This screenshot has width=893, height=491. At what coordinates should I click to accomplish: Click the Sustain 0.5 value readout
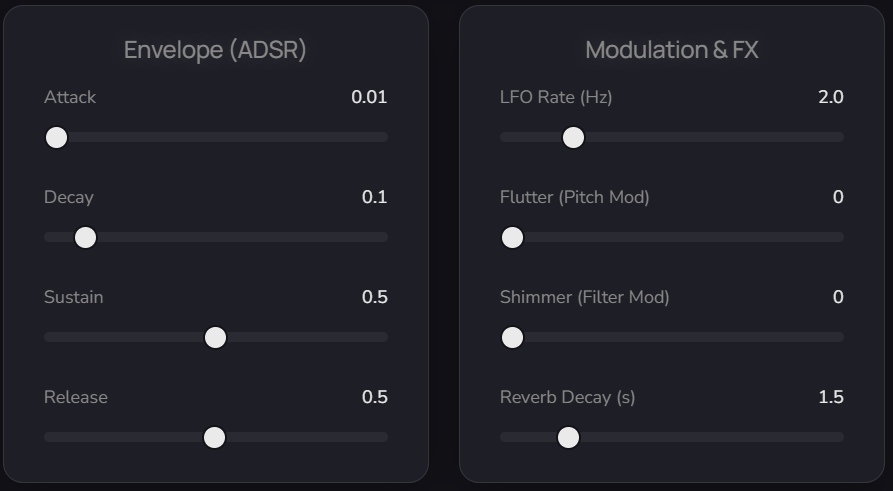tap(374, 297)
